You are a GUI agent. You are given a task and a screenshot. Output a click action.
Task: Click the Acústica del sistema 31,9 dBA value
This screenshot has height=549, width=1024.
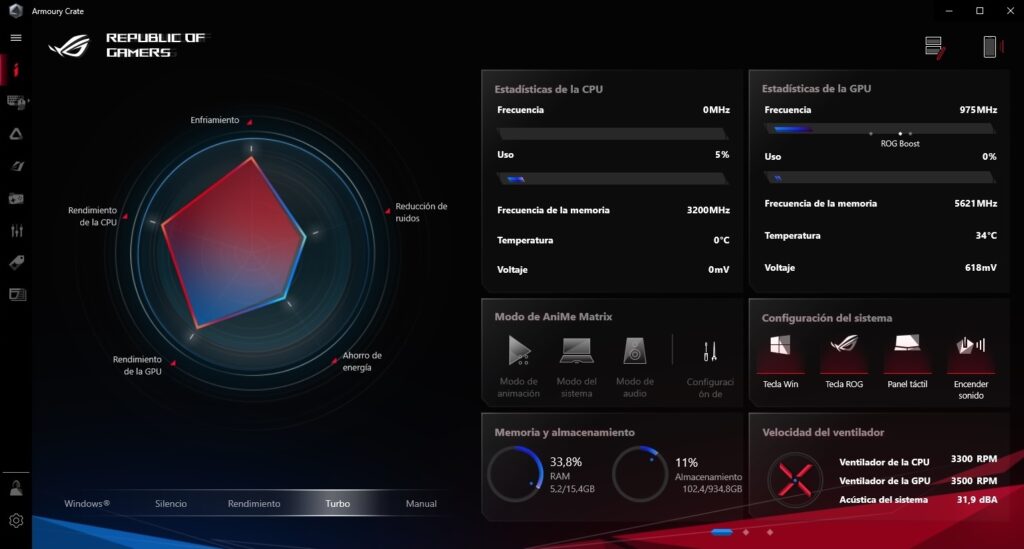[977, 499]
